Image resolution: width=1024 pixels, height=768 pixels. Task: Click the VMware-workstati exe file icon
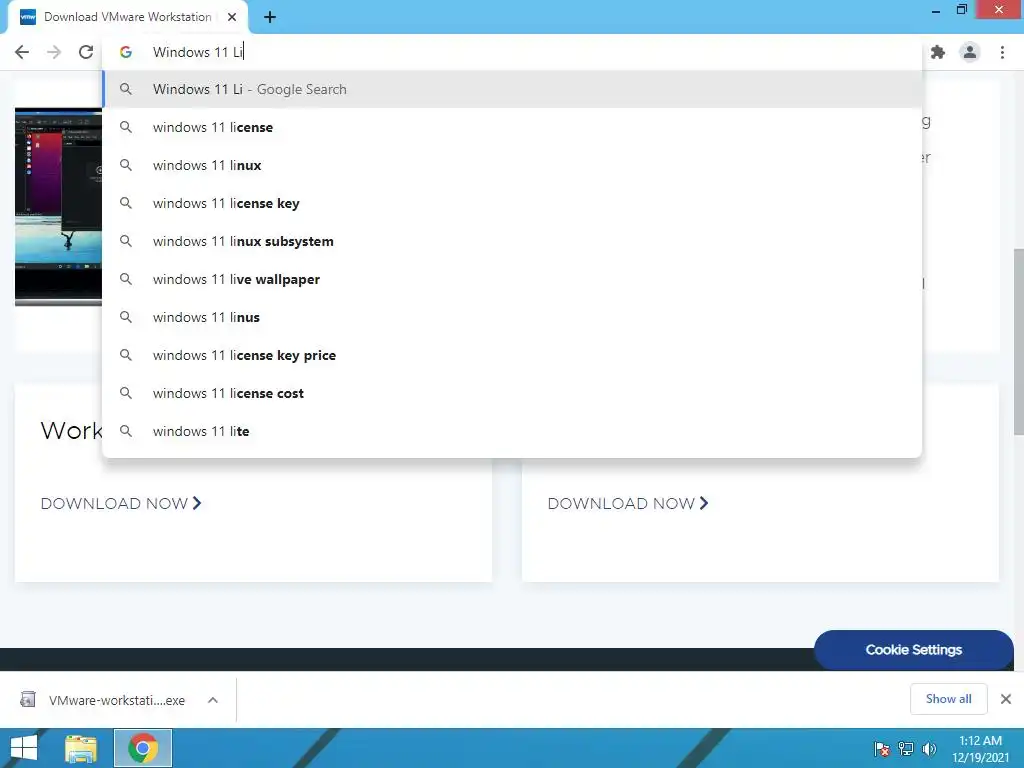[x=27, y=699]
